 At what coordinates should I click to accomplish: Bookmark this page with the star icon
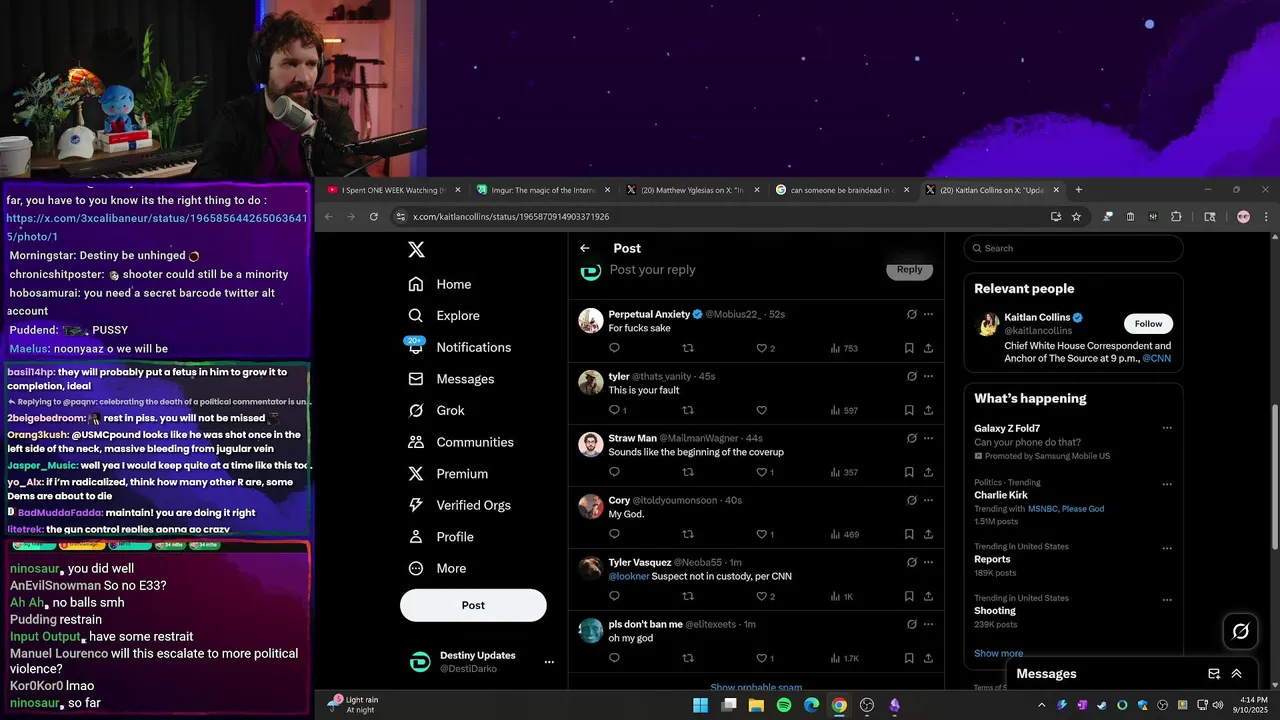[x=1076, y=216]
